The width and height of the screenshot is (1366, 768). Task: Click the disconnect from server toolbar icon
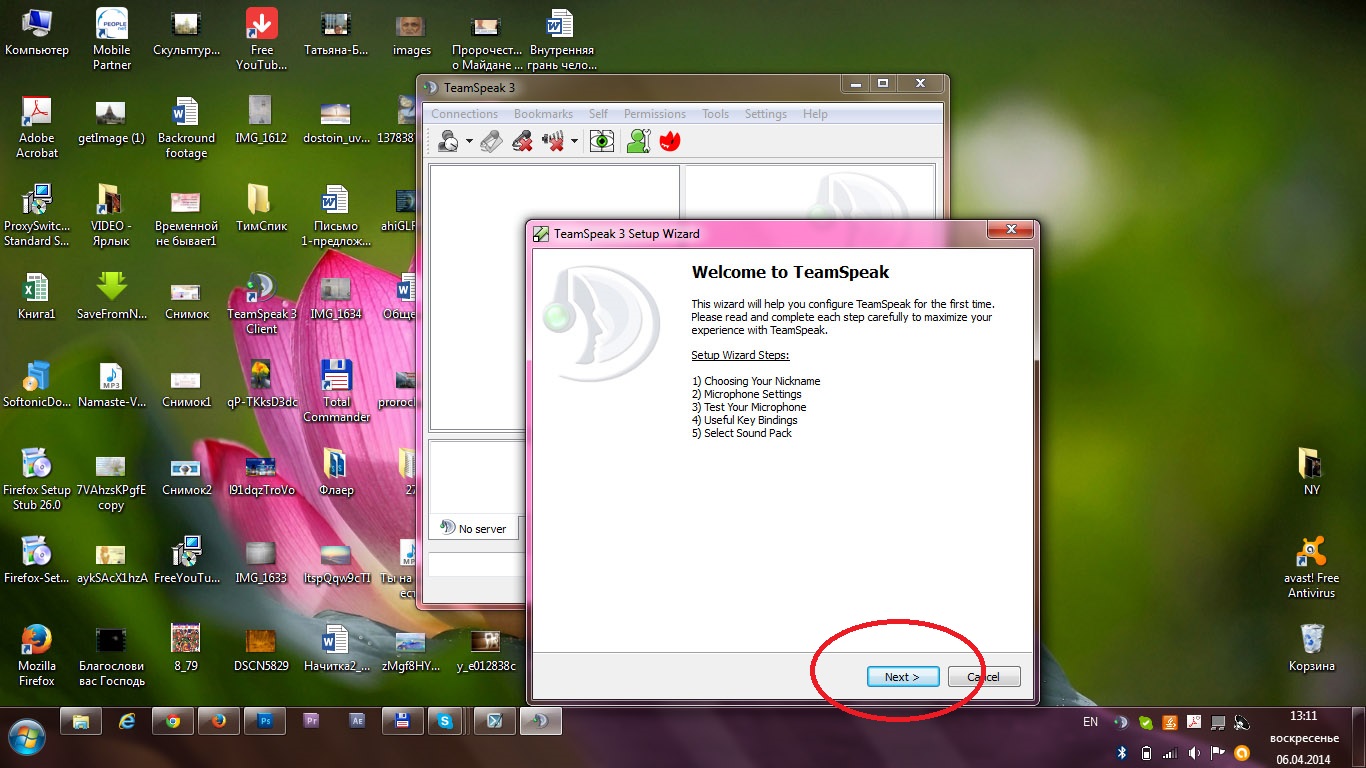click(x=491, y=141)
